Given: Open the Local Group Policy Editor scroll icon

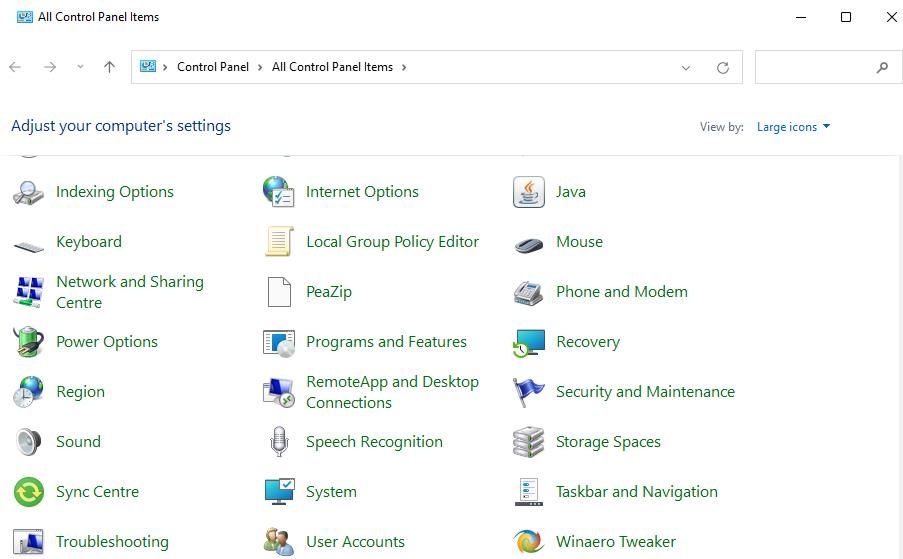Looking at the screenshot, I should 279,242.
